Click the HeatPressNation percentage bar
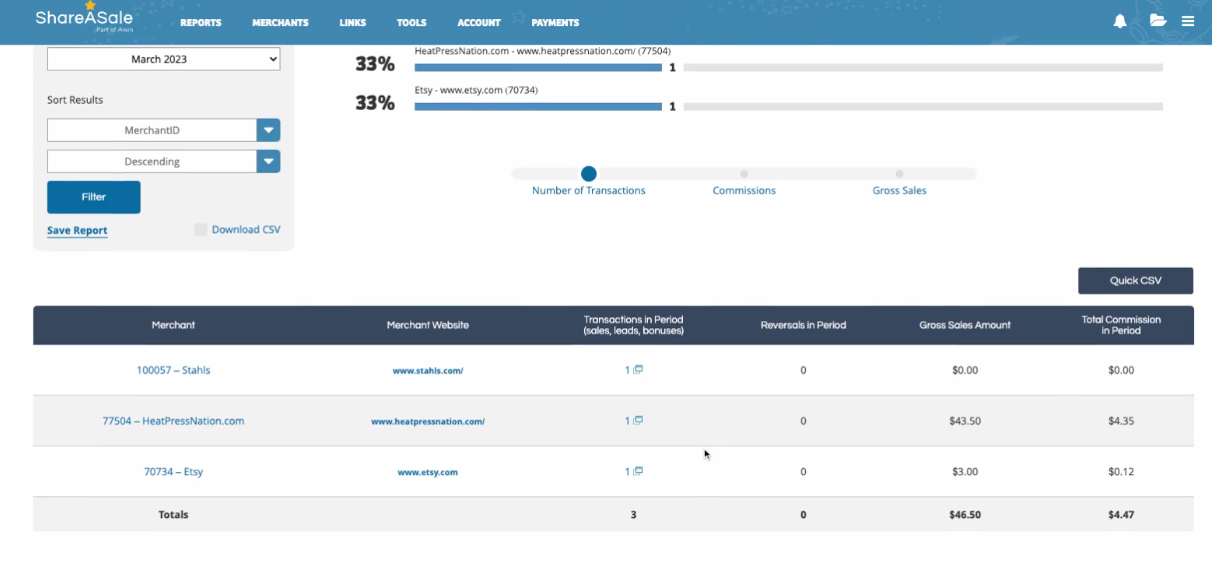The width and height of the screenshot is (1212, 568). click(538, 68)
